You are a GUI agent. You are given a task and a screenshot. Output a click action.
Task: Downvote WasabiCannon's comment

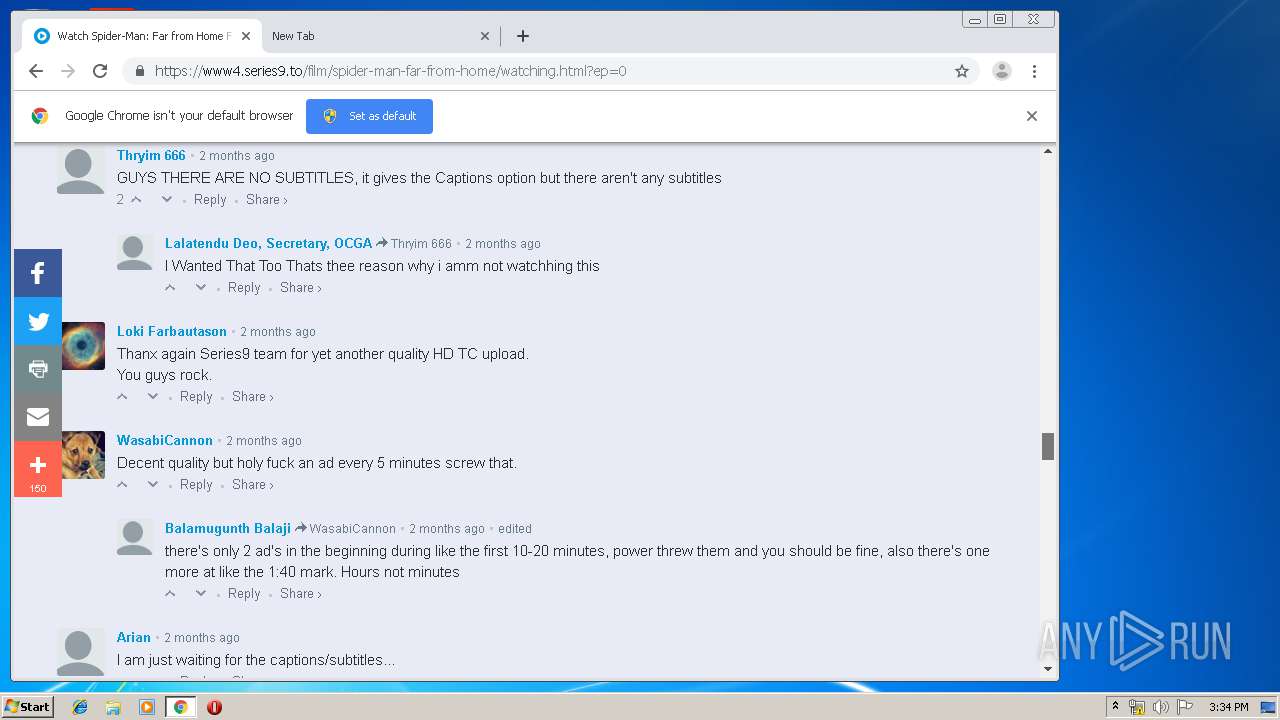click(x=153, y=485)
